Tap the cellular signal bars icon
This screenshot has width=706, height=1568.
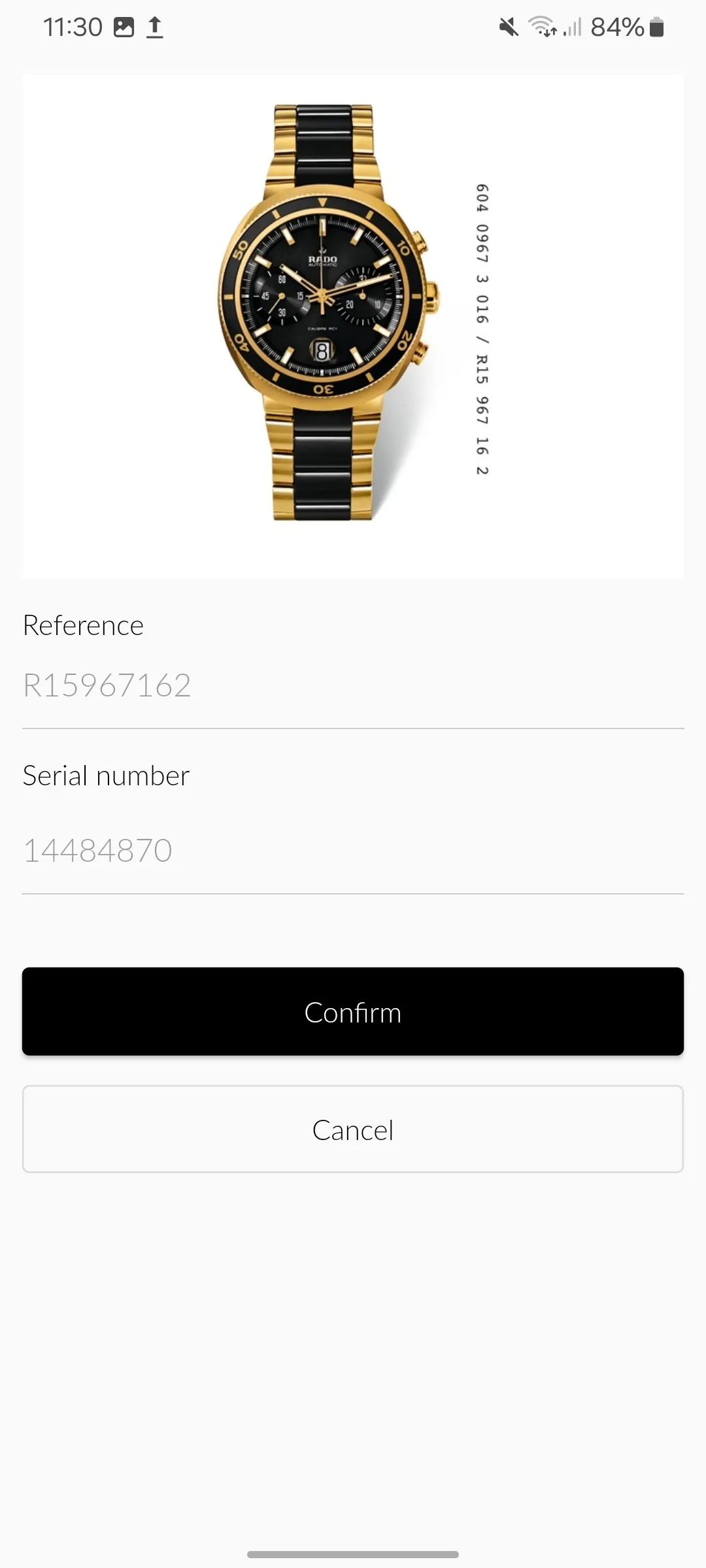click(x=573, y=27)
